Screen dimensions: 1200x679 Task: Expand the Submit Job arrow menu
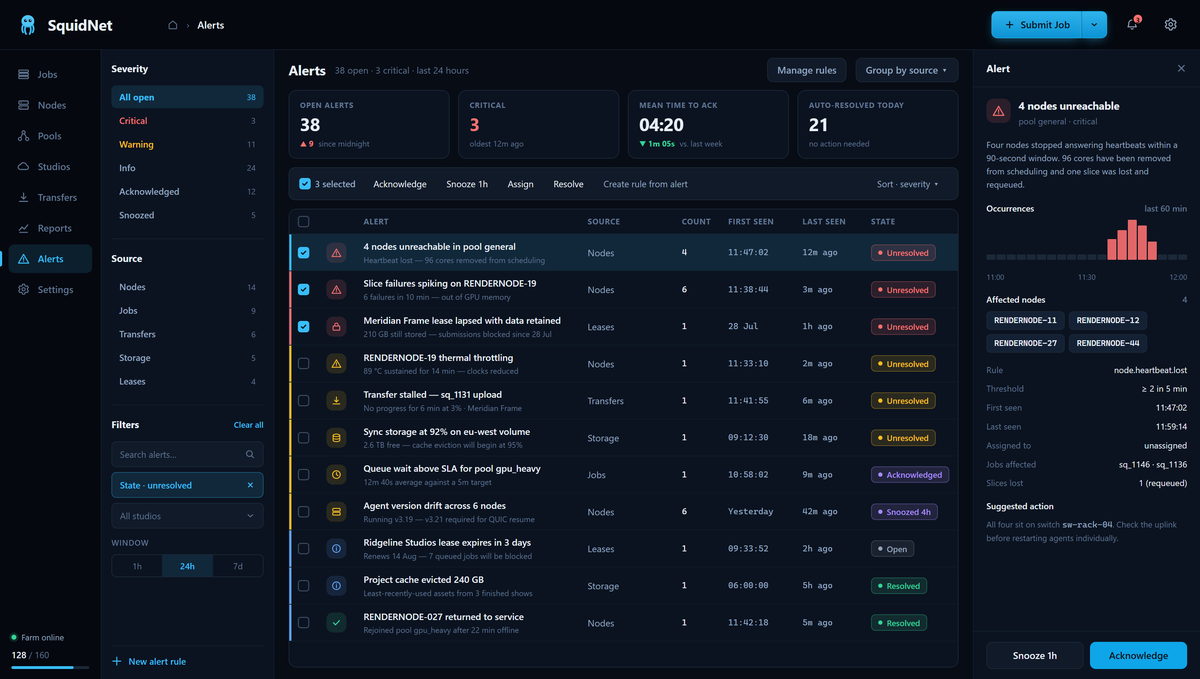coord(1094,25)
